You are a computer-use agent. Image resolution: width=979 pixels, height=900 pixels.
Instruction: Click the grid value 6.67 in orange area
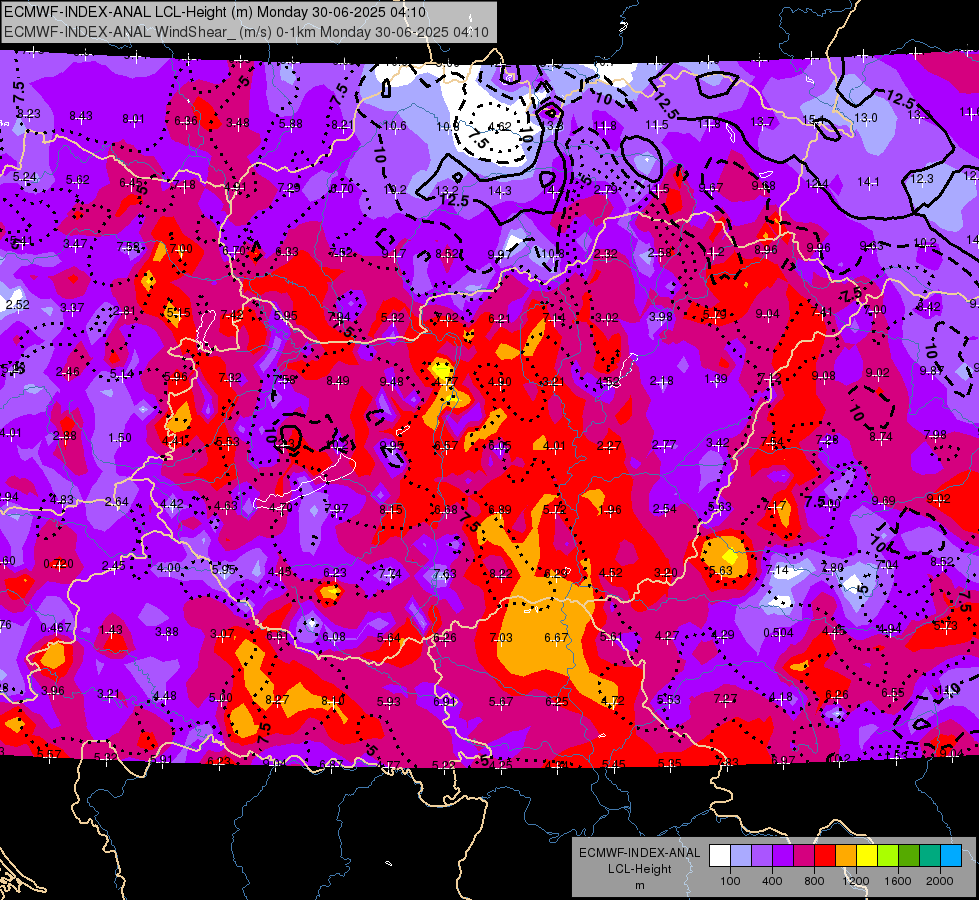[x=556, y=638]
